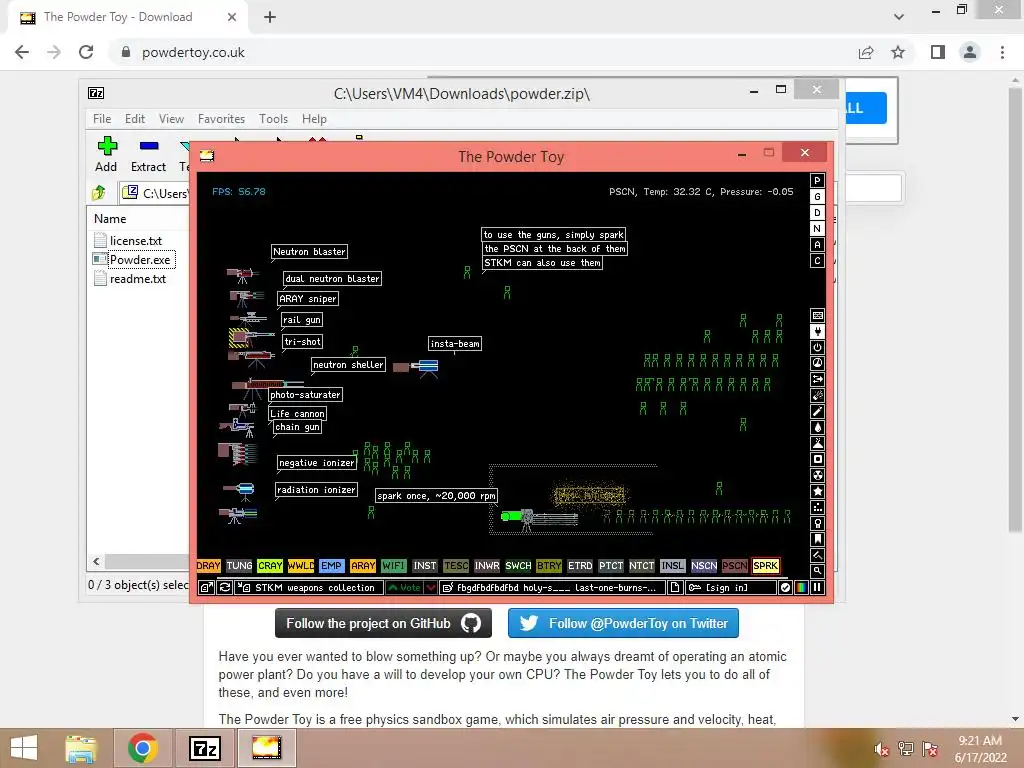Open the Favorites menu in 7-Zip
The width and height of the screenshot is (1024, 768).
[x=221, y=119]
